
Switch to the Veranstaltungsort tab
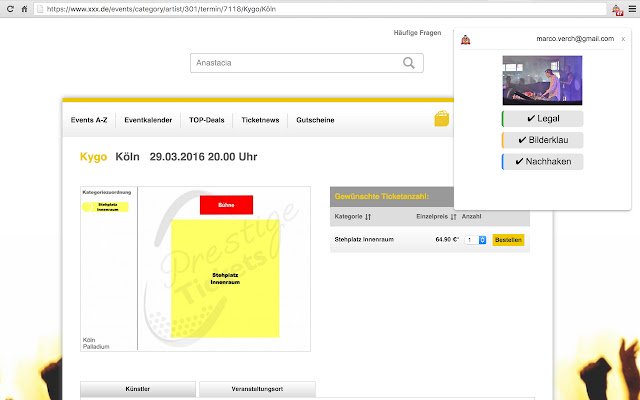pos(257,389)
